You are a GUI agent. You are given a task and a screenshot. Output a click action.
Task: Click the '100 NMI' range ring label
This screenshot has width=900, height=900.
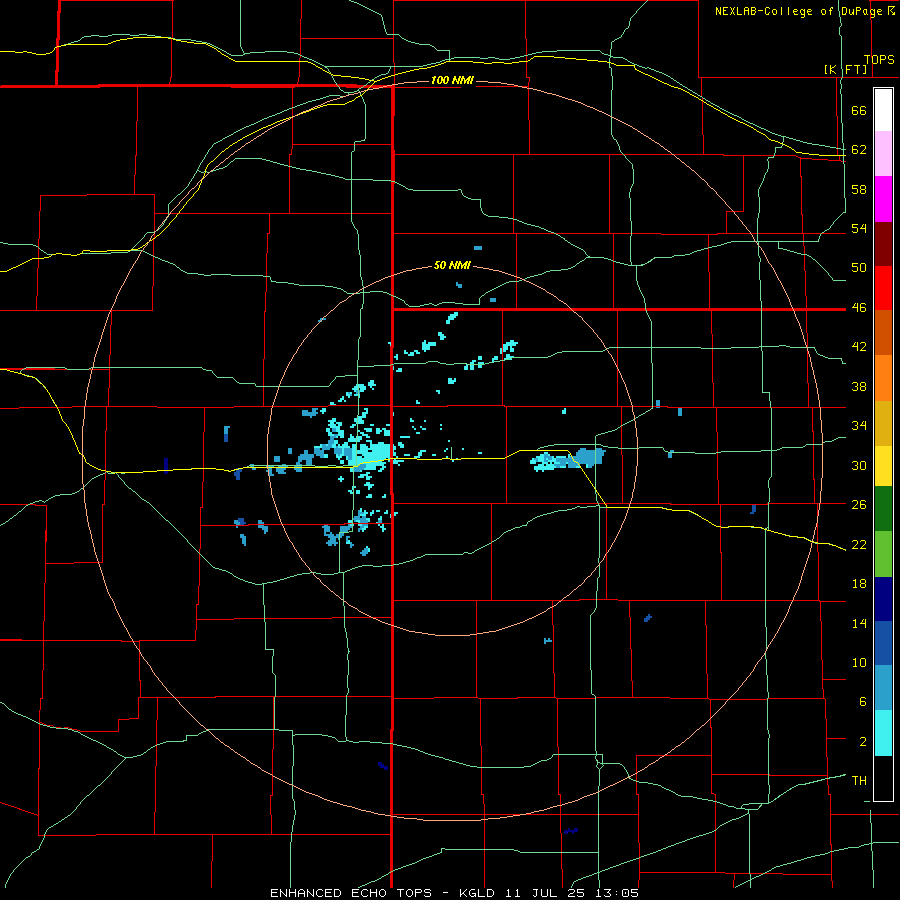(x=452, y=80)
